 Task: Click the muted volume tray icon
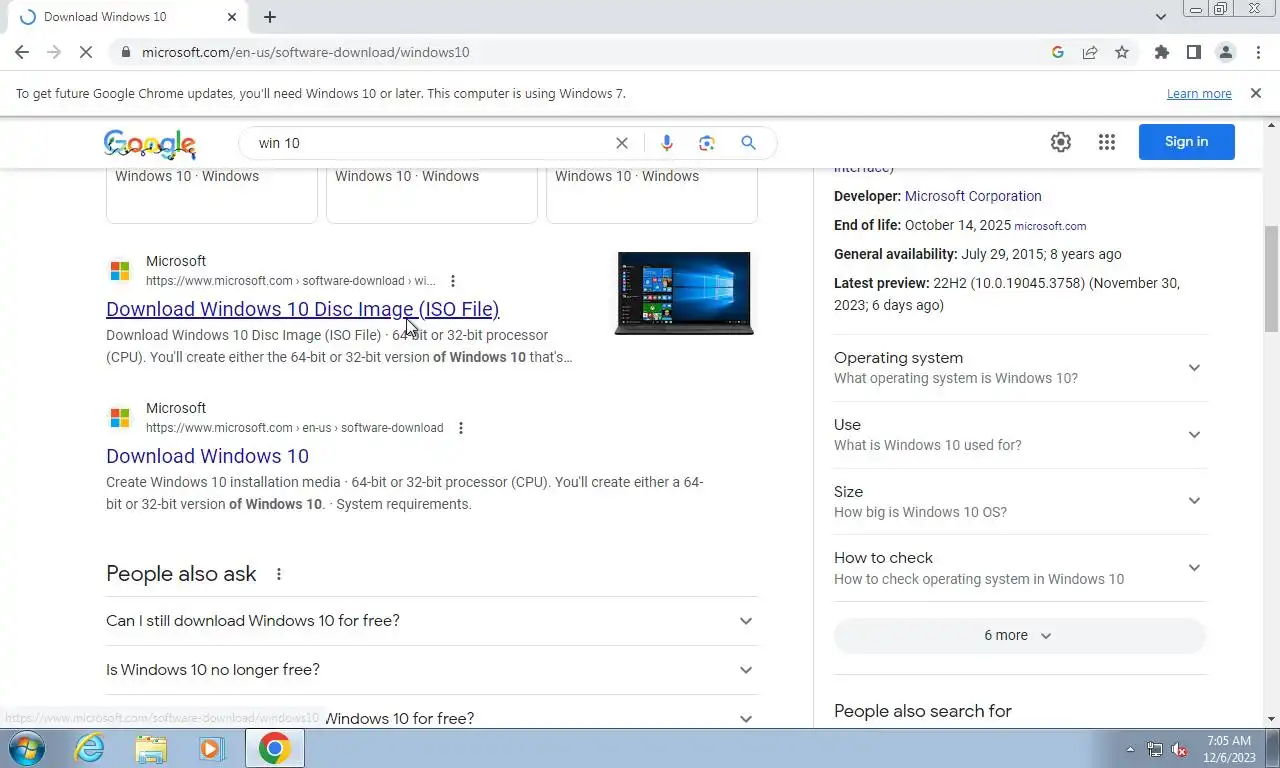point(1180,749)
